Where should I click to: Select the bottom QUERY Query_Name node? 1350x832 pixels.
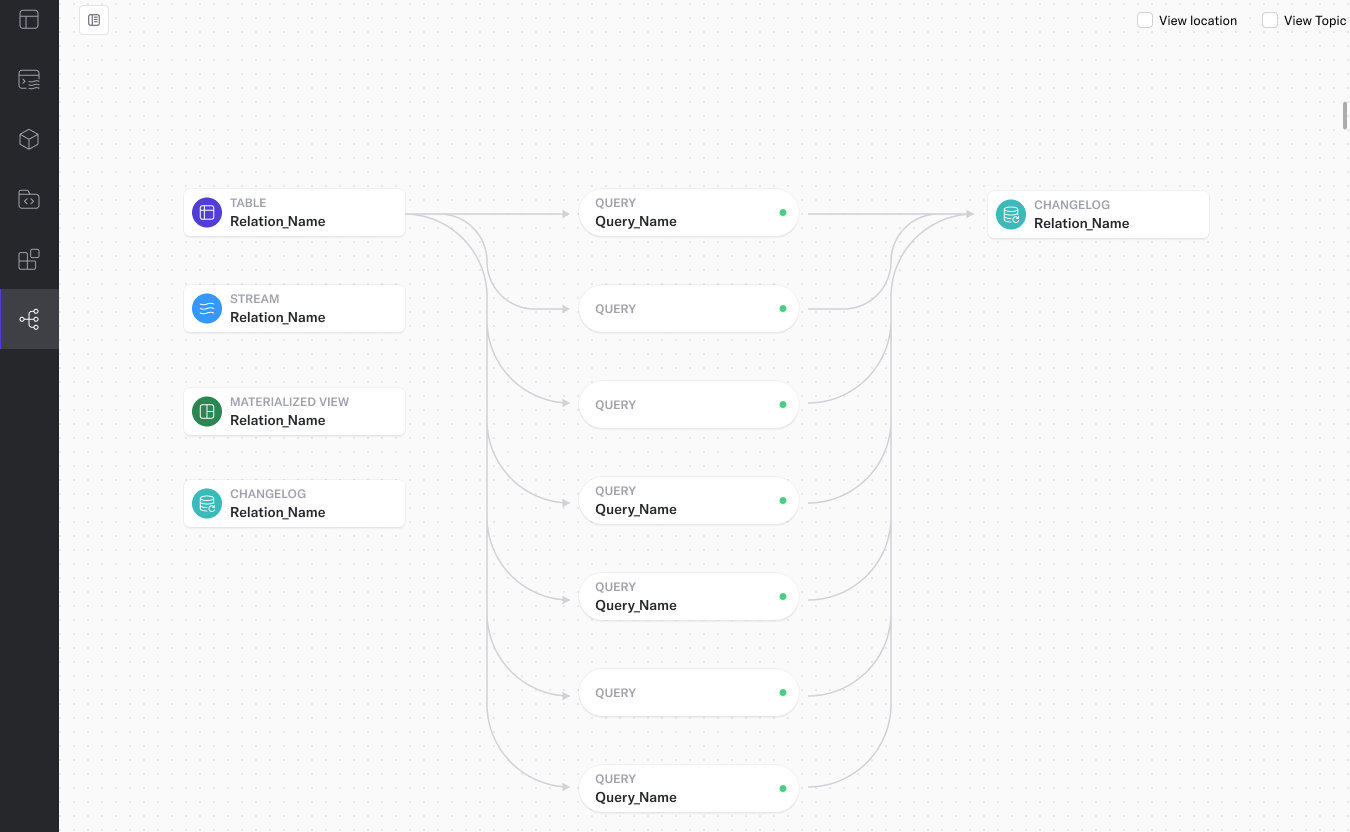688,789
